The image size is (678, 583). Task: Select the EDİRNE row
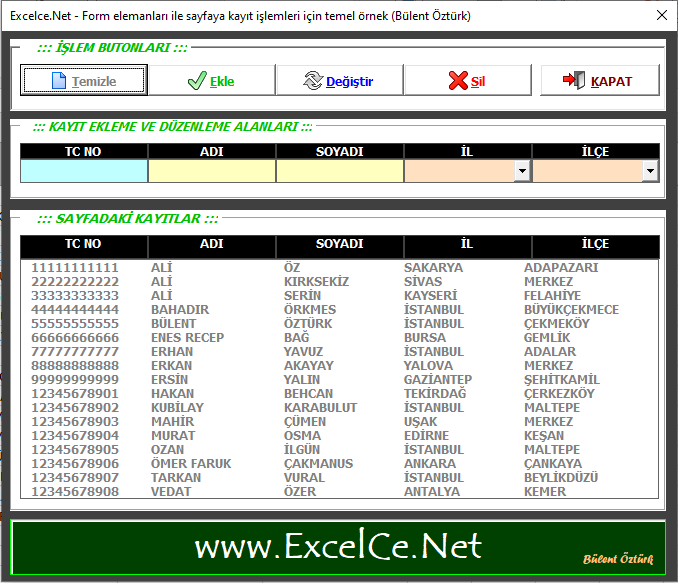(x=339, y=436)
